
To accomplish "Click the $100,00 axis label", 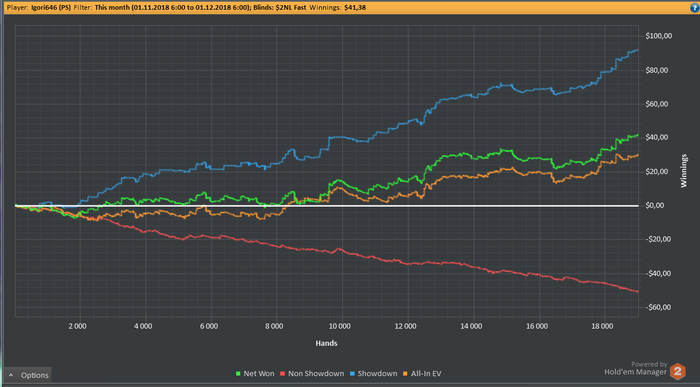I will pos(658,36).
